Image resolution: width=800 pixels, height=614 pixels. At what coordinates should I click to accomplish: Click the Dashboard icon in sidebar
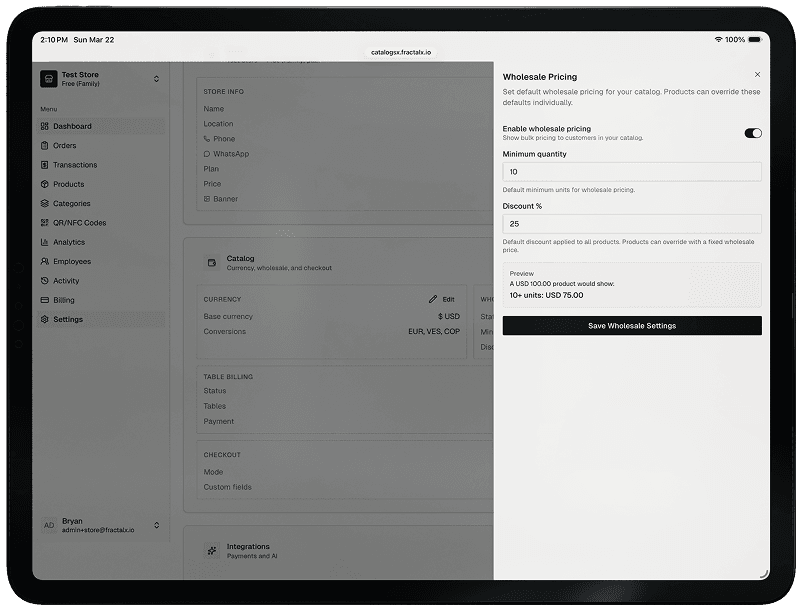[x=44, y=126]
